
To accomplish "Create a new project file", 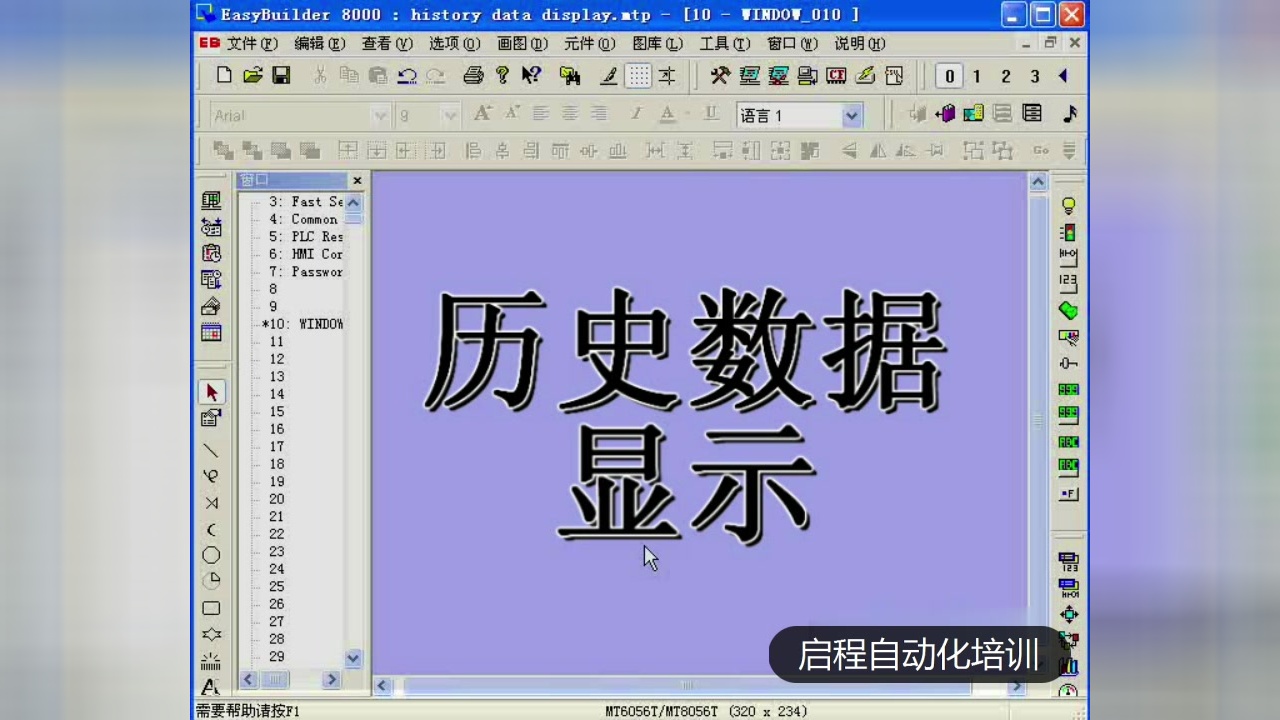I will [x=224, y=75].
